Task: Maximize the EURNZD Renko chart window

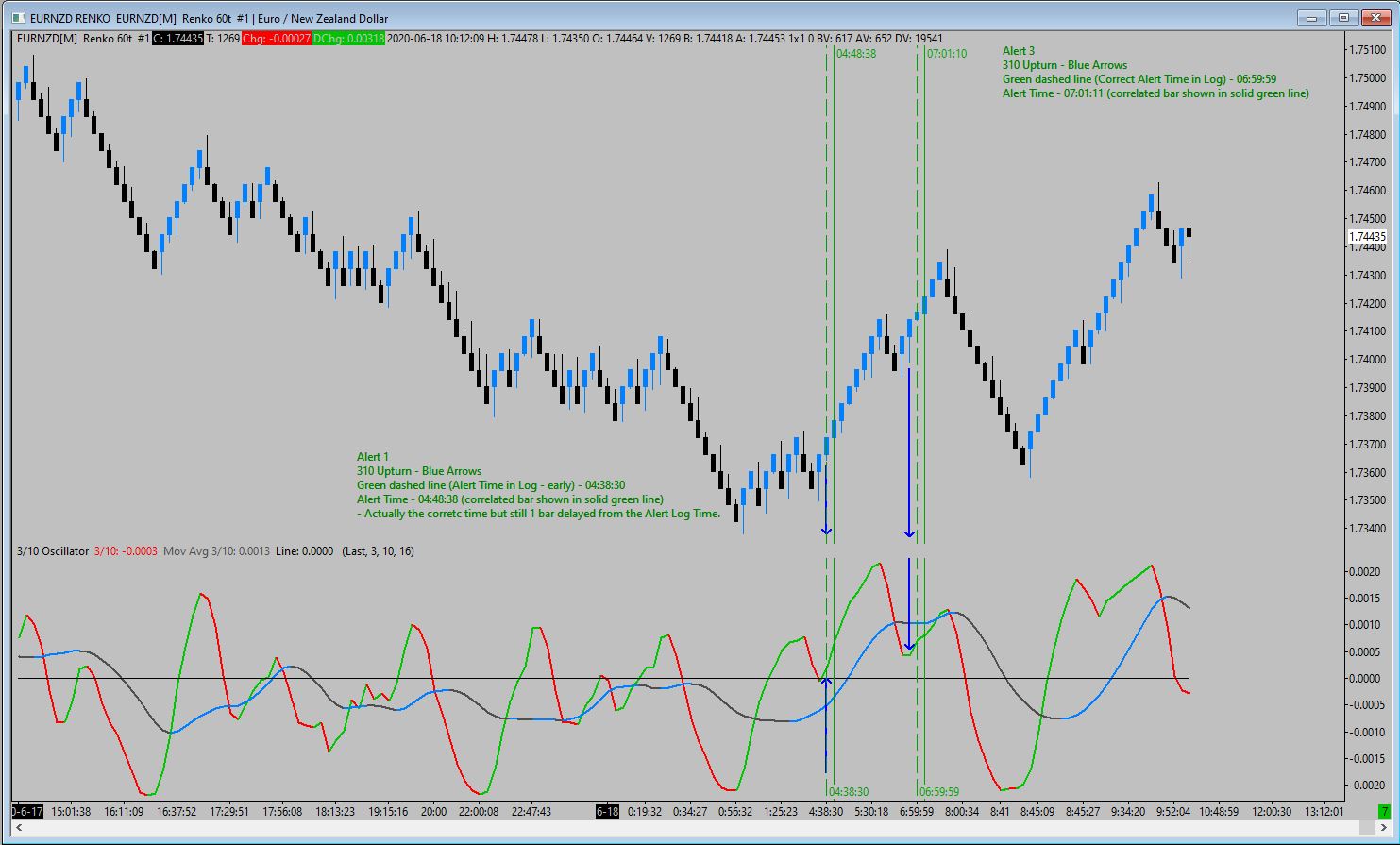Action: point(1343,17)
